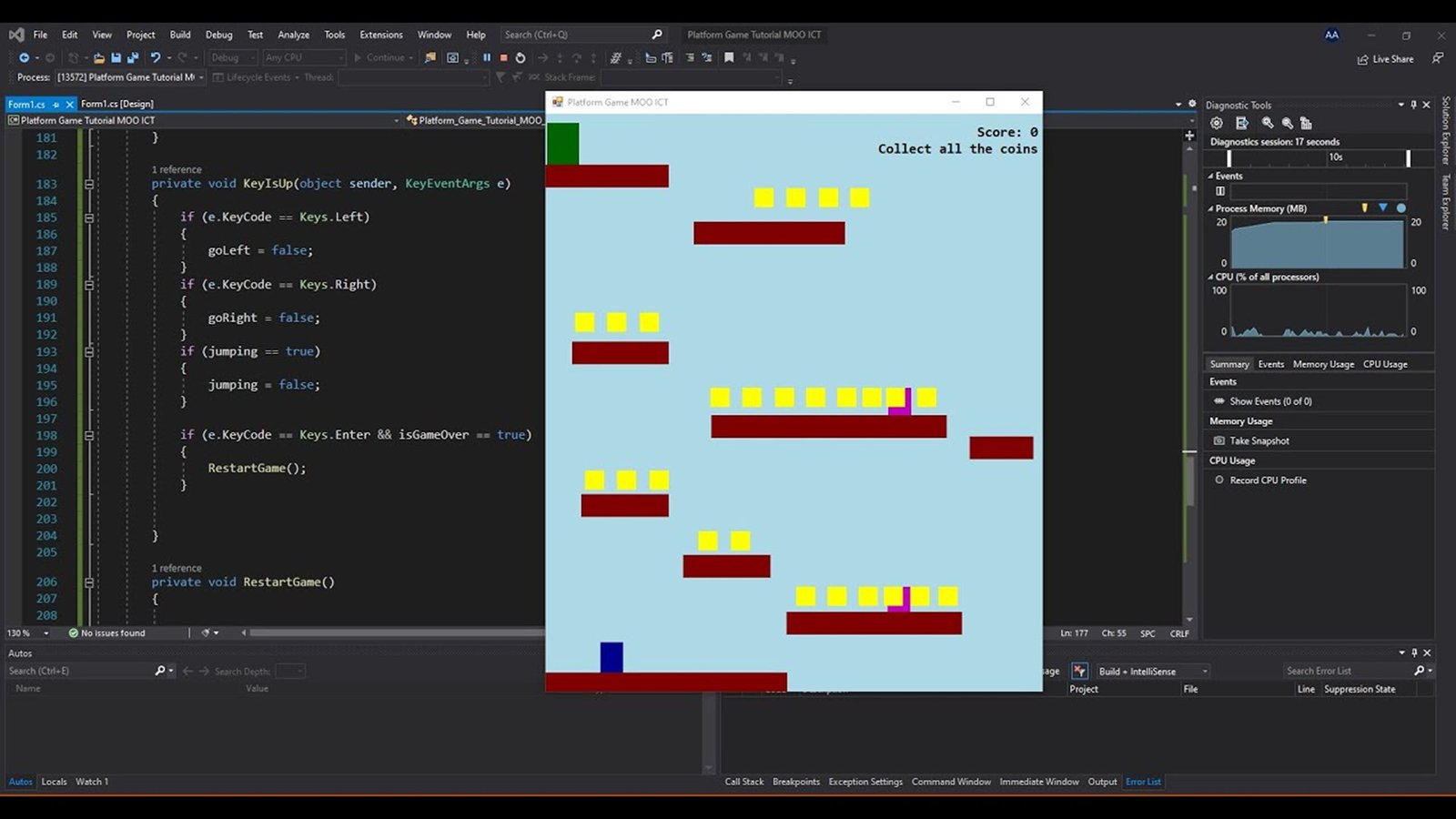Click Show Events link
Viewport: 1456px width, 819px height.
pos(1270,401)
